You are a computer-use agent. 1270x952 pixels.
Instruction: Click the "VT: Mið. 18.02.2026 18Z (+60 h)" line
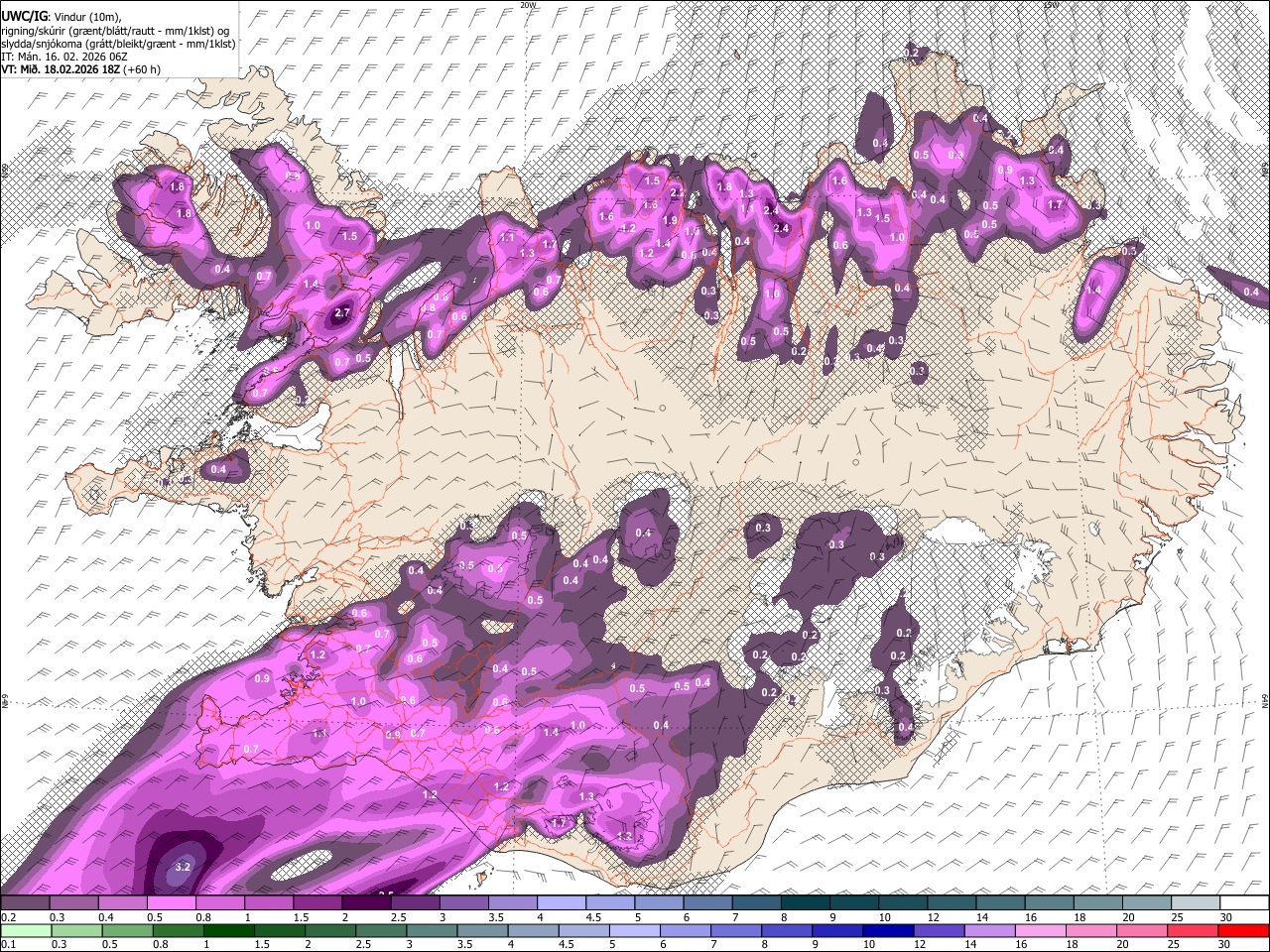[x=81, y=69]
